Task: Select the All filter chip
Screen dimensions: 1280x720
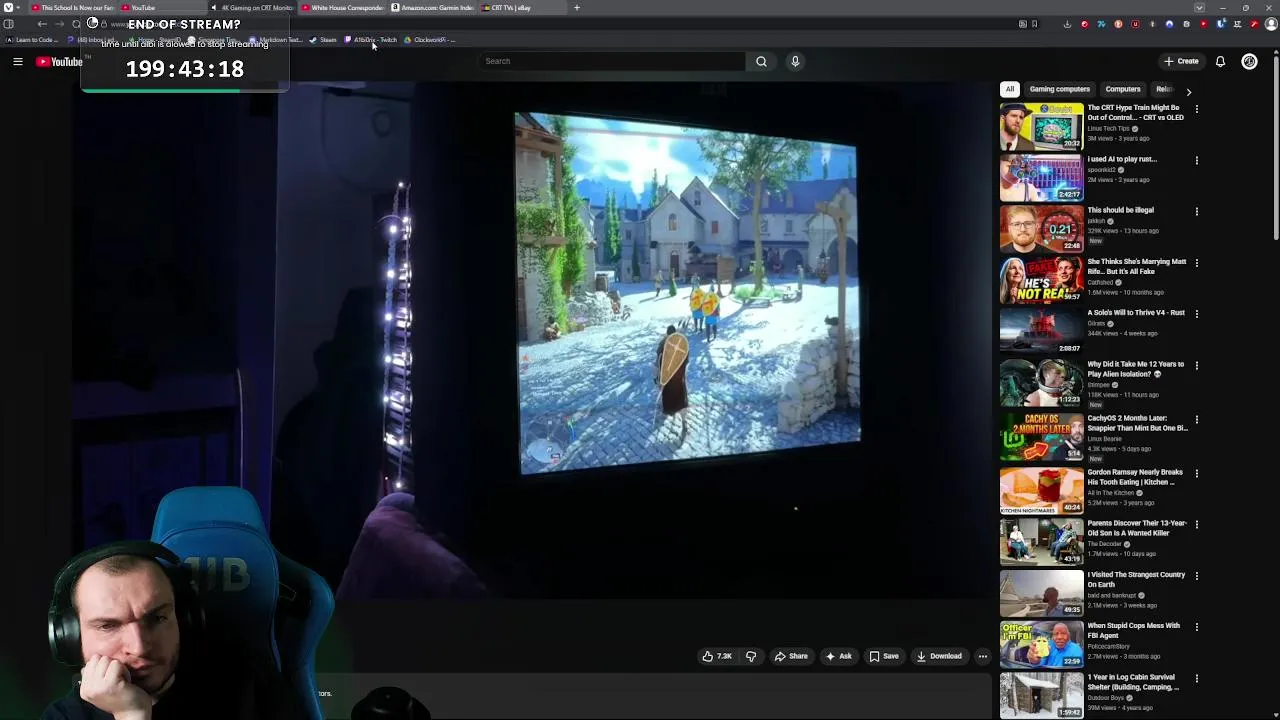Action: click(1010, 89)
